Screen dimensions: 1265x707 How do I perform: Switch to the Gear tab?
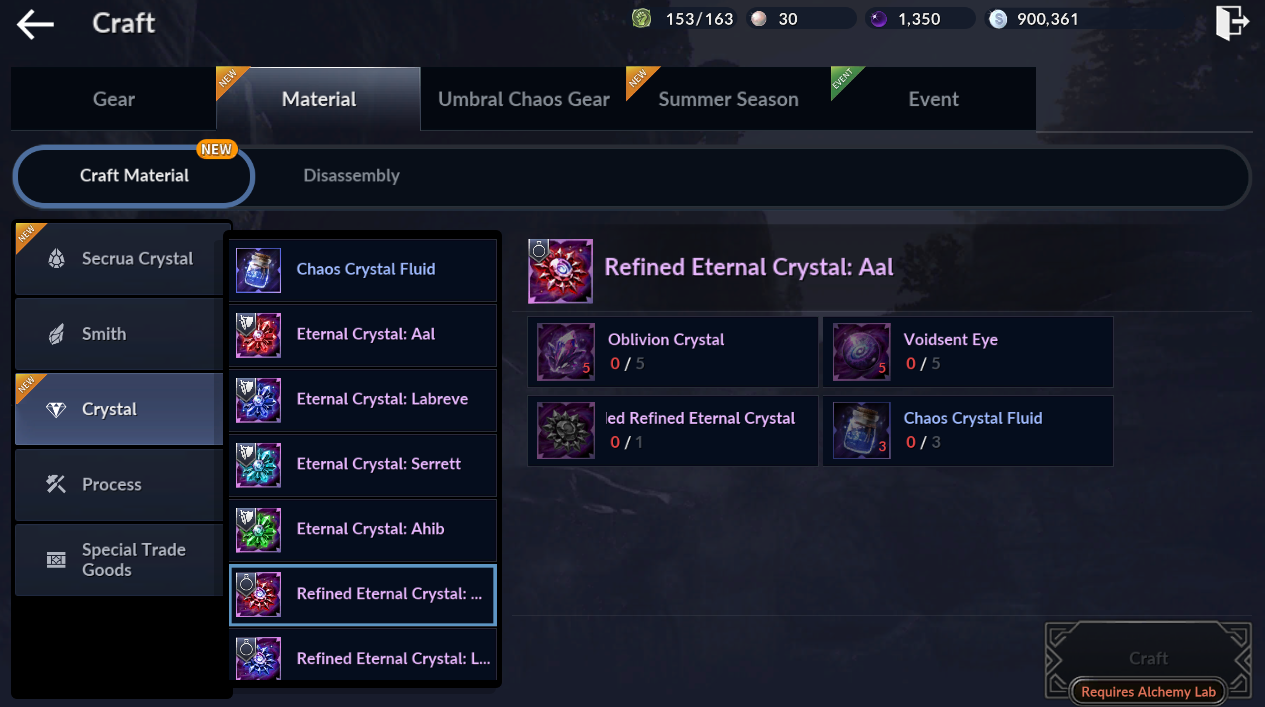[x=114, y=99]
